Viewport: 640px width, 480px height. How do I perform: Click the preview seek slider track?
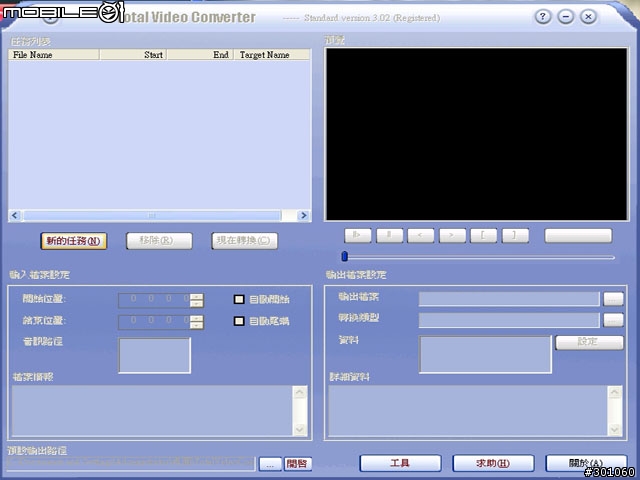point(480,257)
